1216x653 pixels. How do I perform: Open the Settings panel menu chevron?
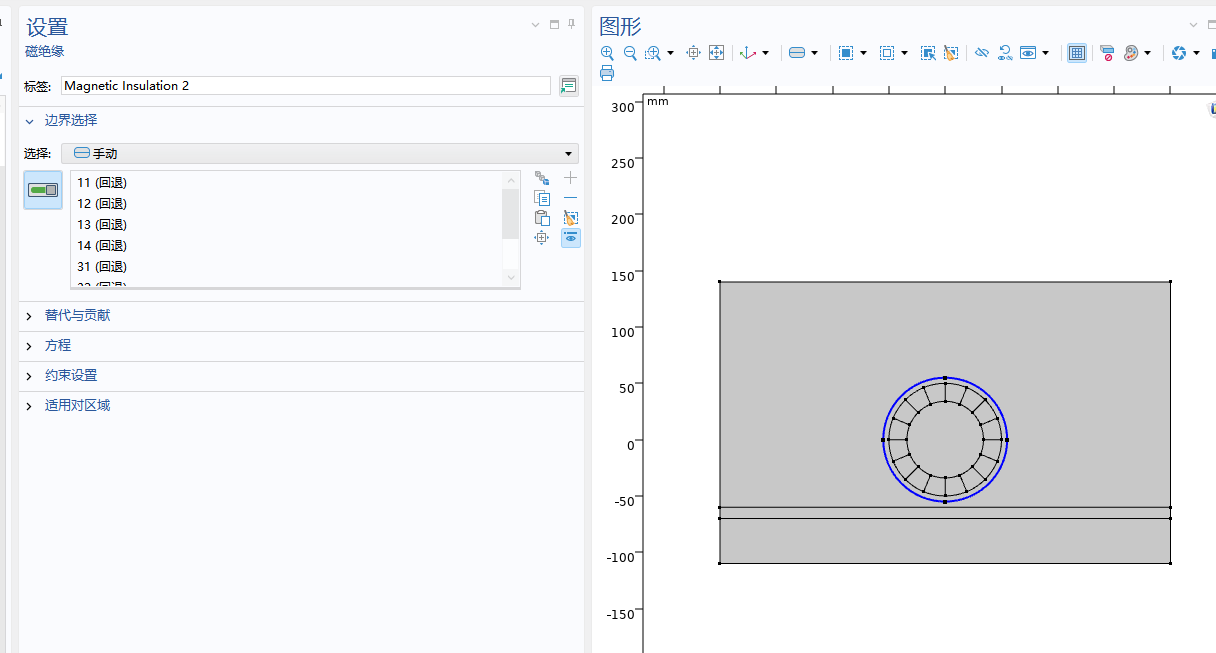tap(535, 25)
